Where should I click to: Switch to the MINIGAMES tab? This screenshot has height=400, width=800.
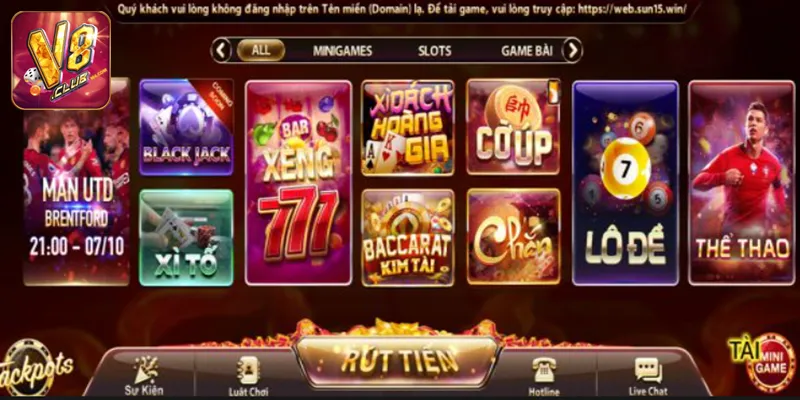(x=342, y=51)
